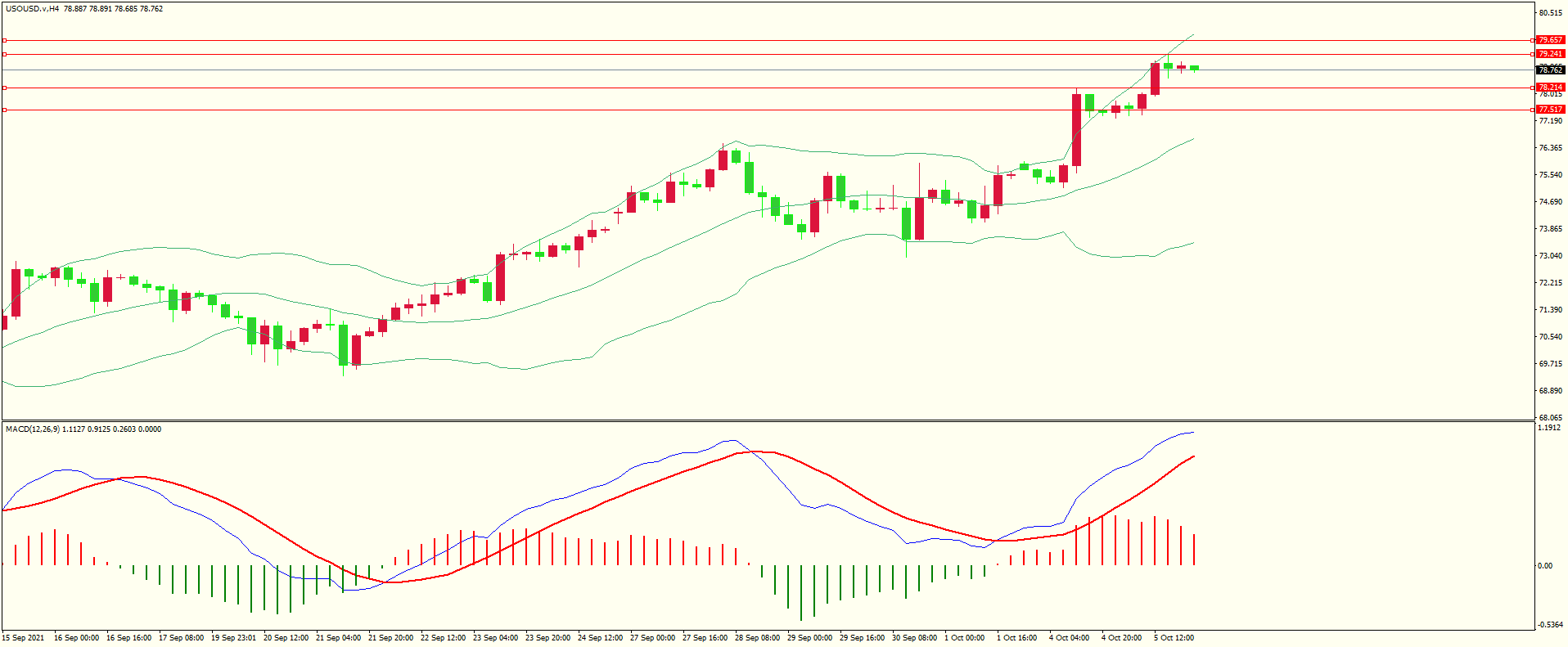Click the 70.540 price axis value
This screenshot has height=647, width=1568.
click(1550, 337)
